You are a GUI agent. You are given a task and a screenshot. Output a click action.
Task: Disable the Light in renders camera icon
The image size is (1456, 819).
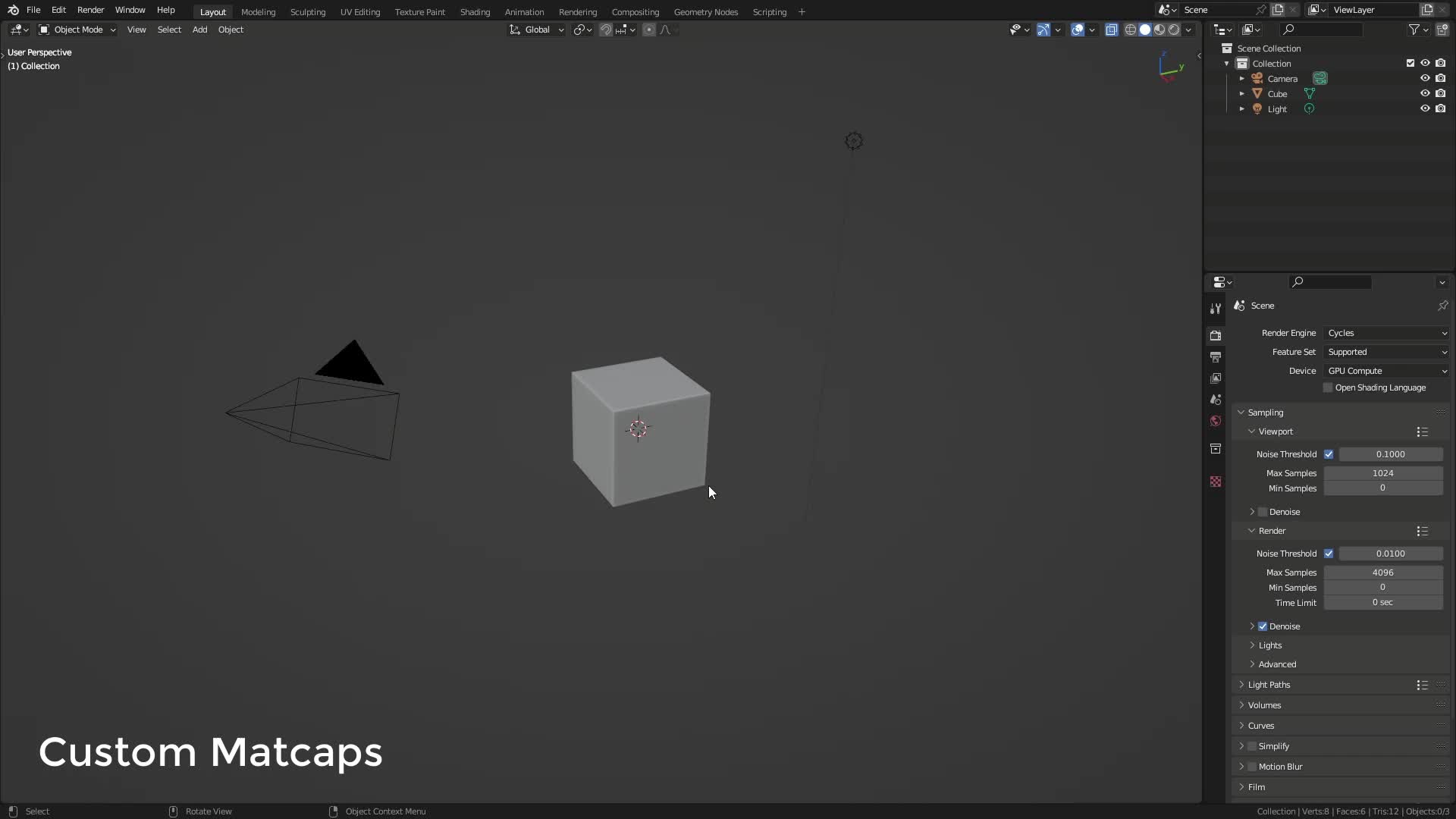point(1441,108)
